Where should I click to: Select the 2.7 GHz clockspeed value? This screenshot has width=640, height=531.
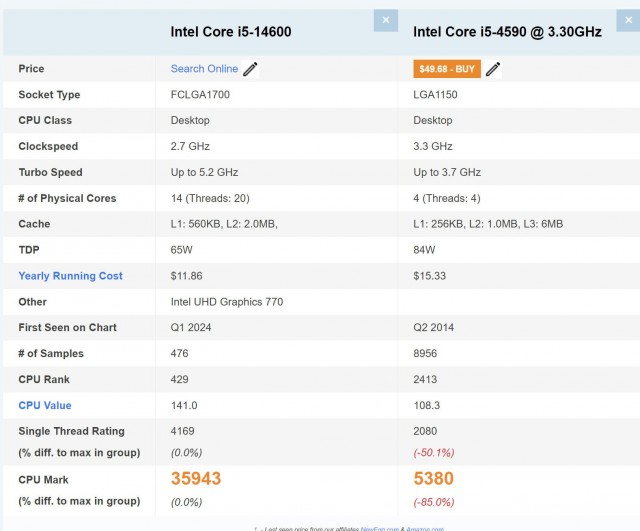coord(190,146)
